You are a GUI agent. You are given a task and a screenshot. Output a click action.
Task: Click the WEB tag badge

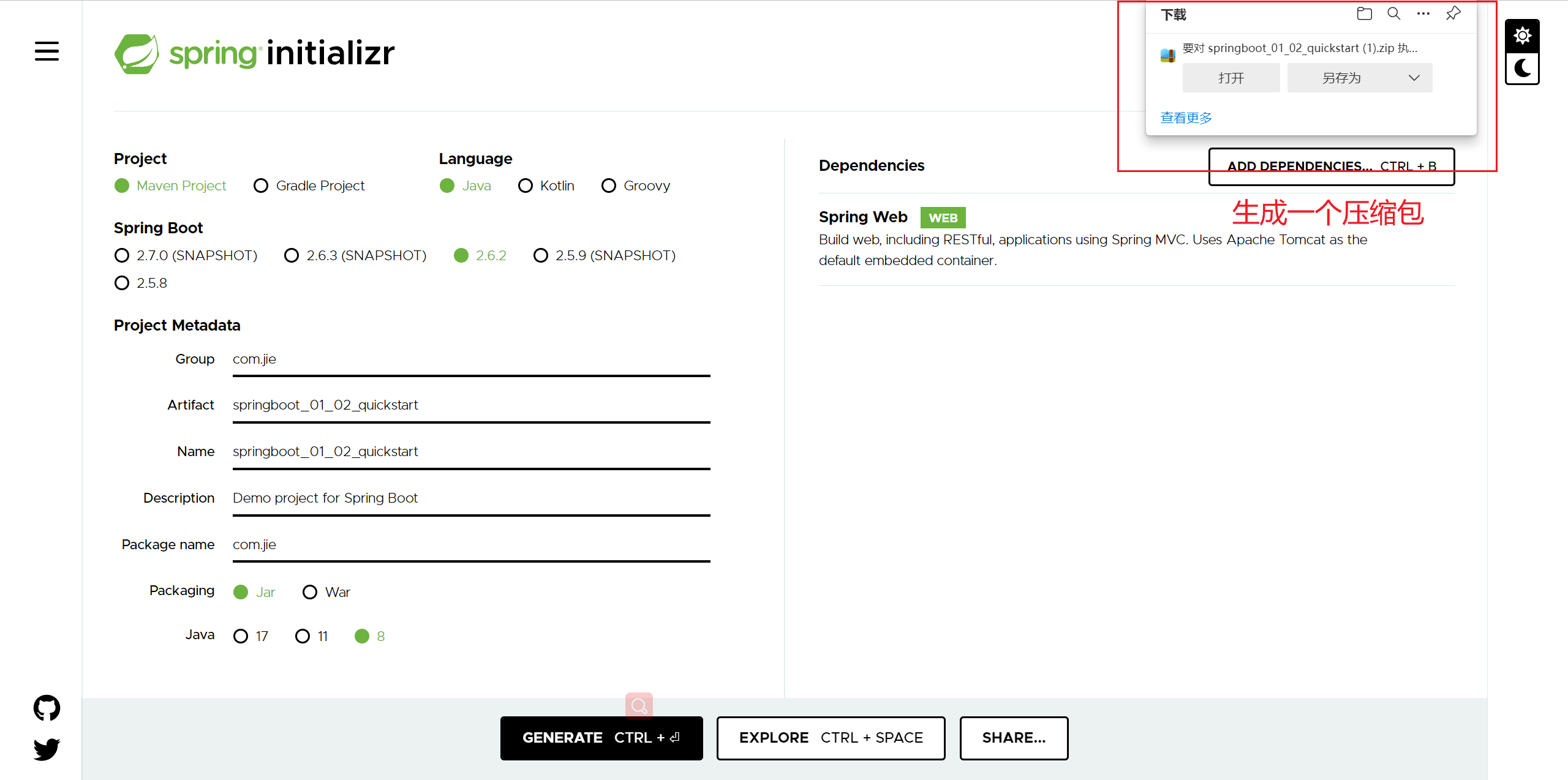tap(943, 218)
